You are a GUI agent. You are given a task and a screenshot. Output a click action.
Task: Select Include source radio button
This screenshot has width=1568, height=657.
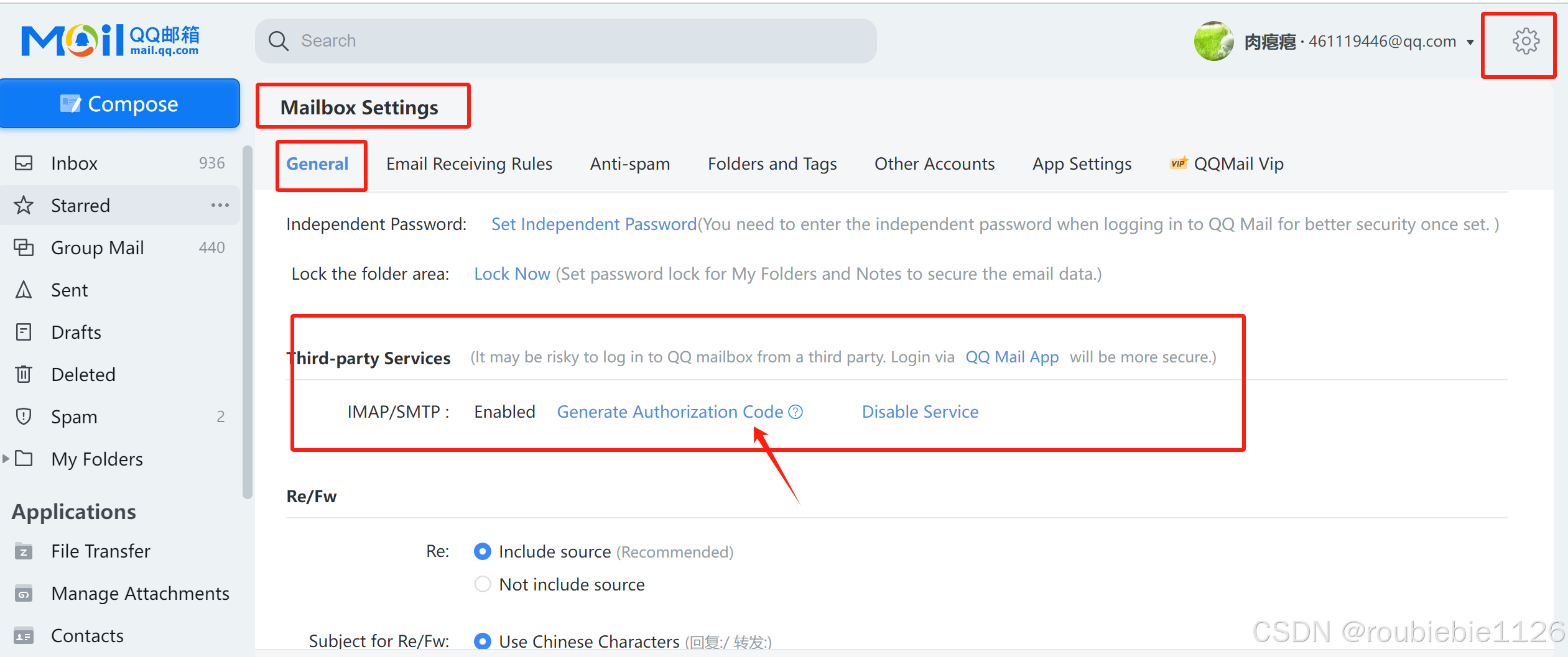(x=483, y=551)
